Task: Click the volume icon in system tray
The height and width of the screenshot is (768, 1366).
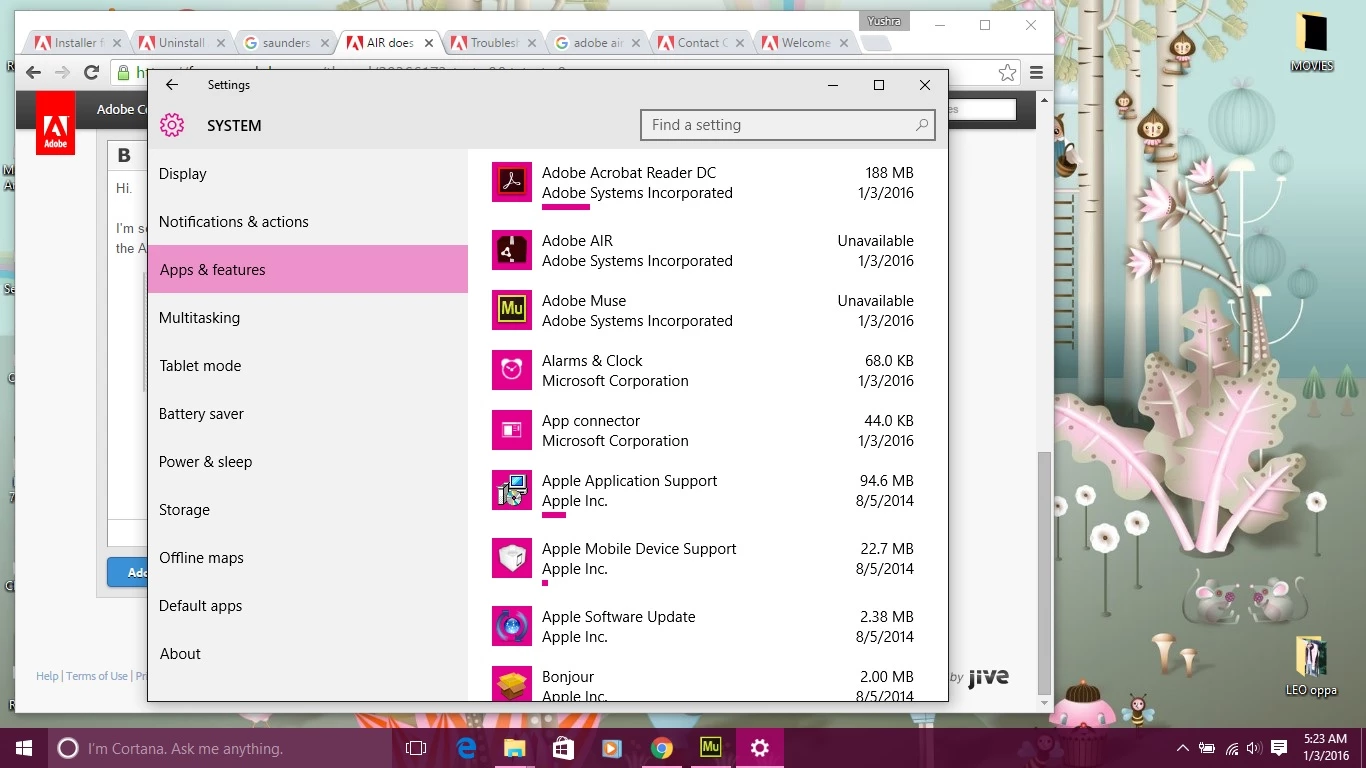Action: [1255, 748]
